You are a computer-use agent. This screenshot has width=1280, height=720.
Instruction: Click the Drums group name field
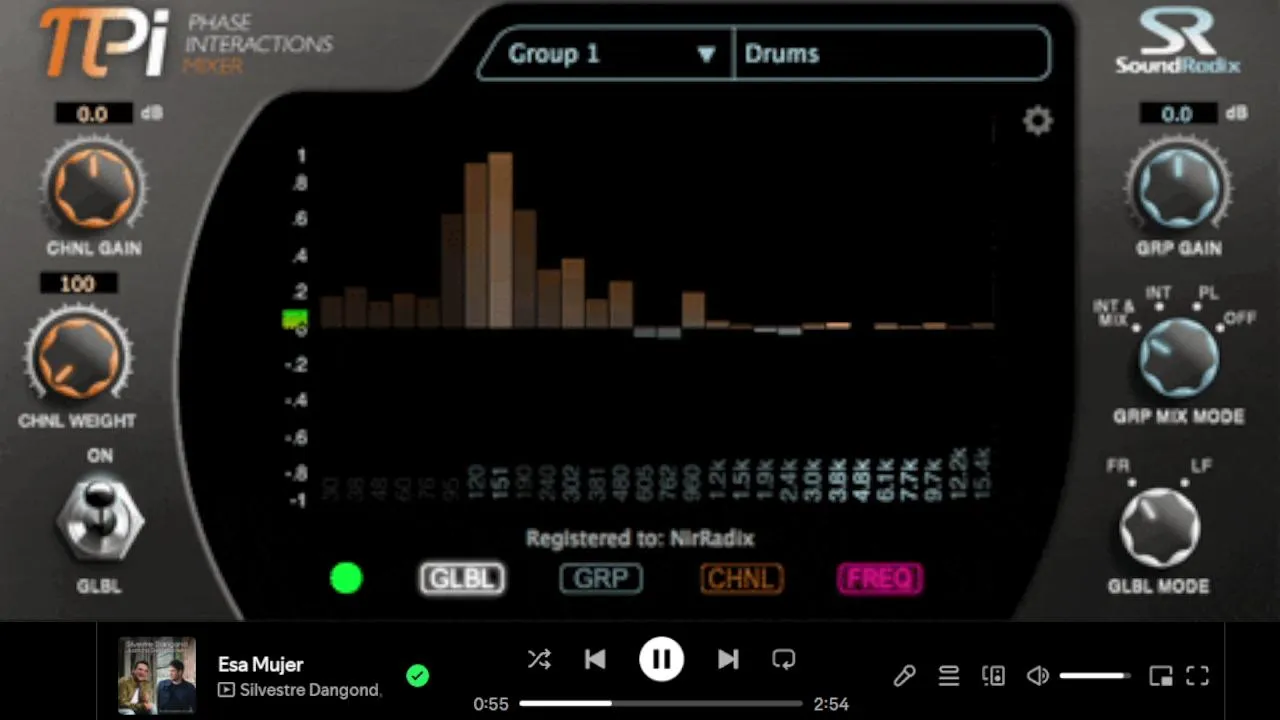pos(890,54)
